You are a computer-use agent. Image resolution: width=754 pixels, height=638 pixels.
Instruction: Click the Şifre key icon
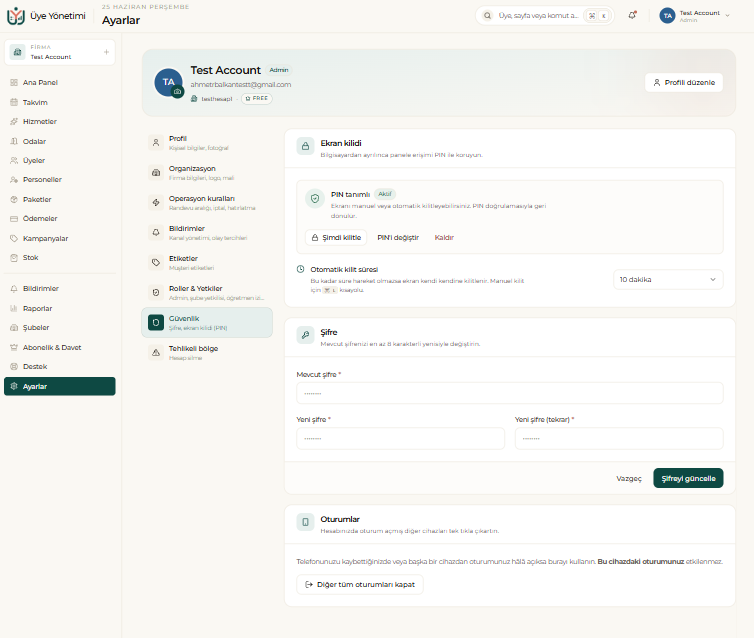tap(305, 335)
